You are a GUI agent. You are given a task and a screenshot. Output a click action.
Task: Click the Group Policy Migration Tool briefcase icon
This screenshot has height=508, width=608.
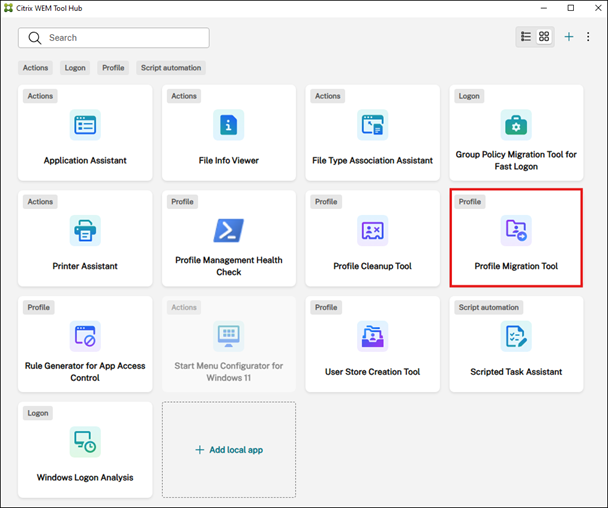pyautogui.click(x=516, y=125)
